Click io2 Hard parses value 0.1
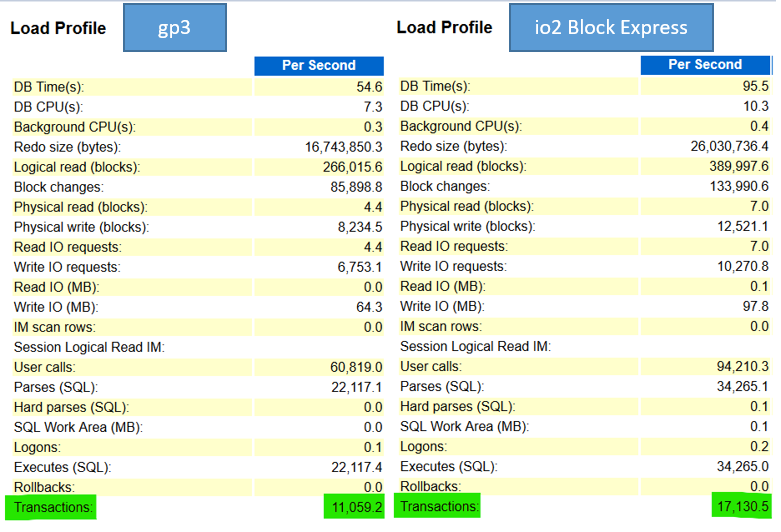781x532 pixels. point(760,406)
